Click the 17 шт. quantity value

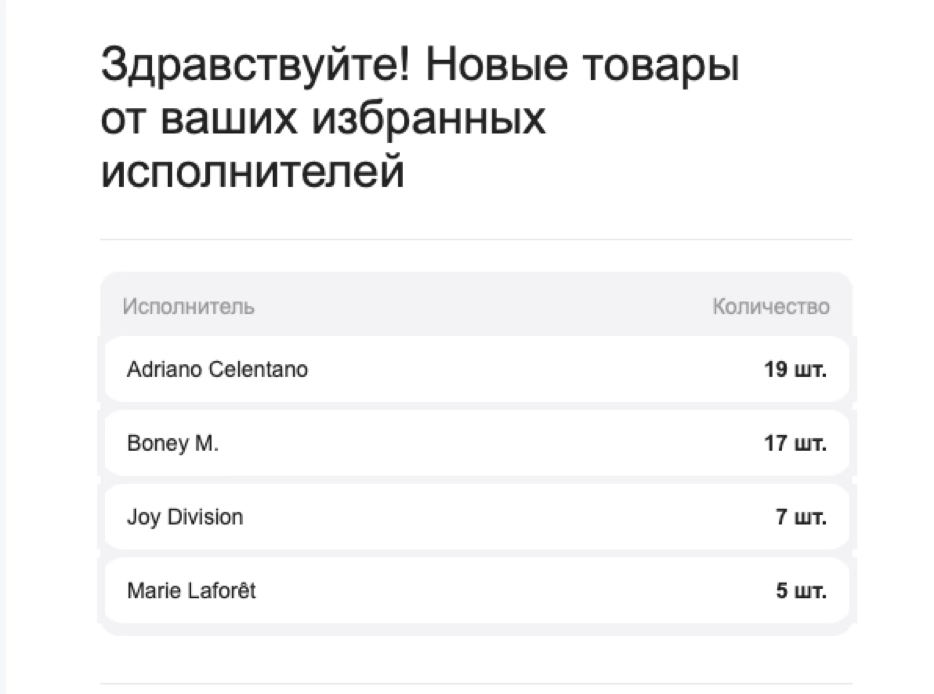point(795,443)
